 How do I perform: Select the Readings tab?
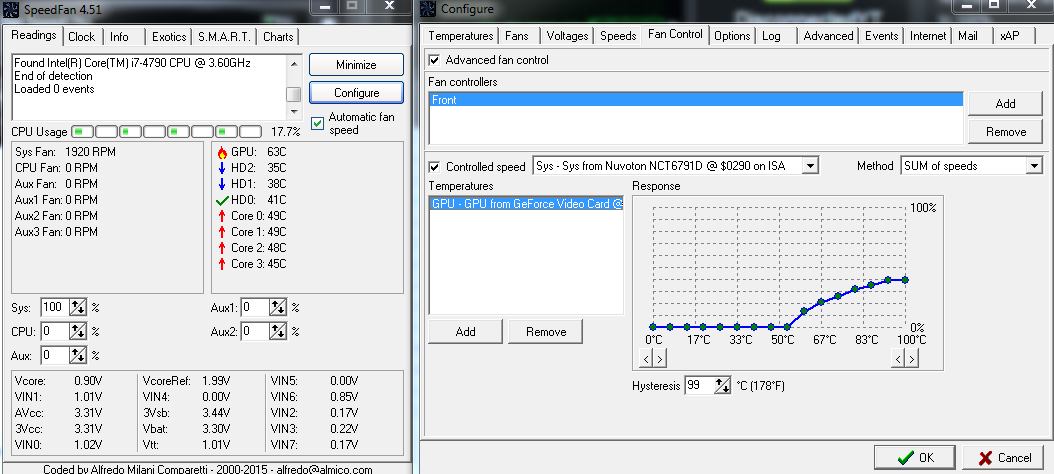pyautogui.click(x=34, y=35)
